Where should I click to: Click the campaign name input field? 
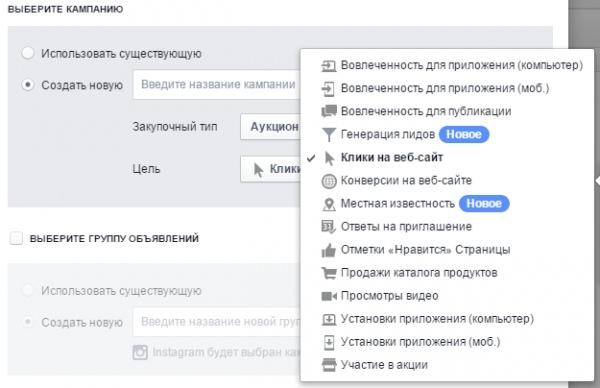(217, 85)
